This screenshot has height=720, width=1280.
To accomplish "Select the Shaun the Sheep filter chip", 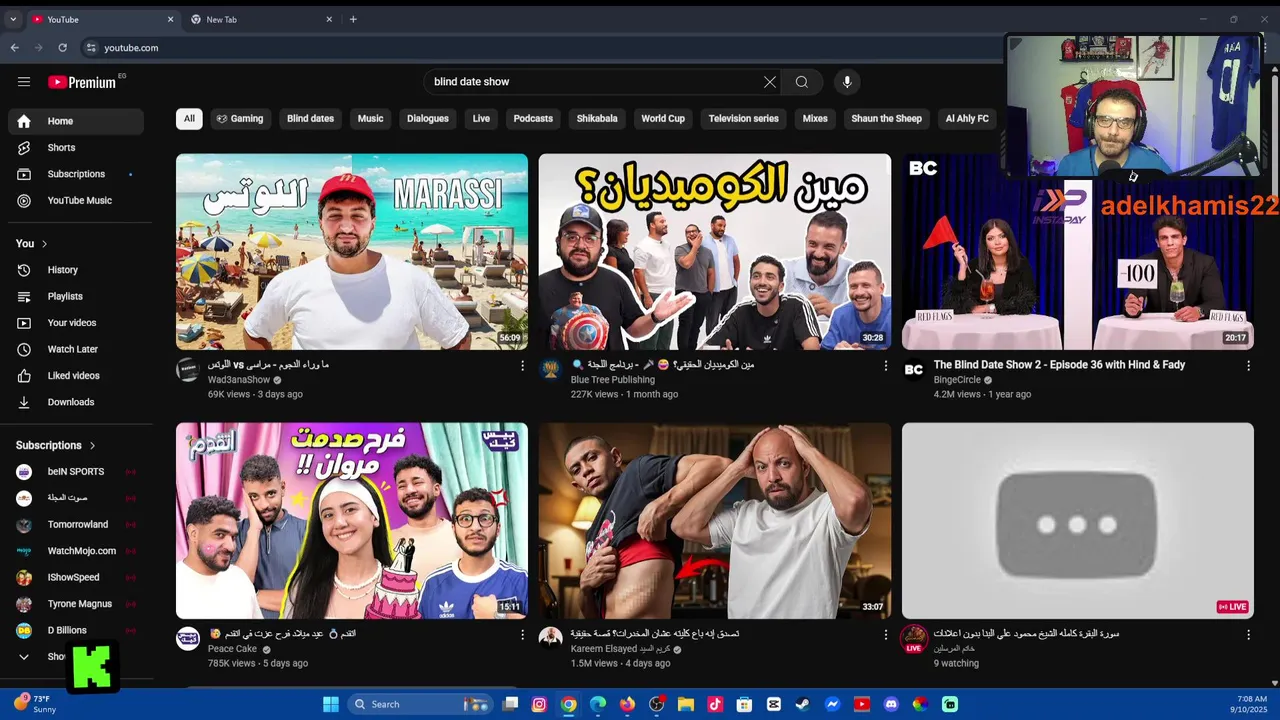I will coord(886,119).
